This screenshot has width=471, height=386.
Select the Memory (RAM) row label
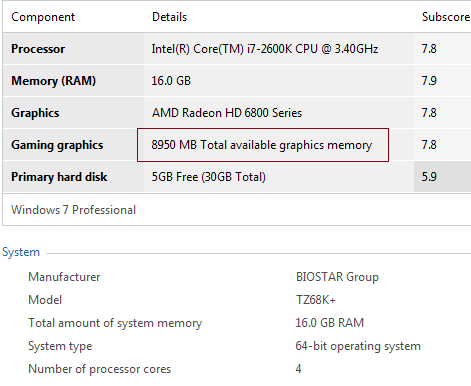pos(53,81)
